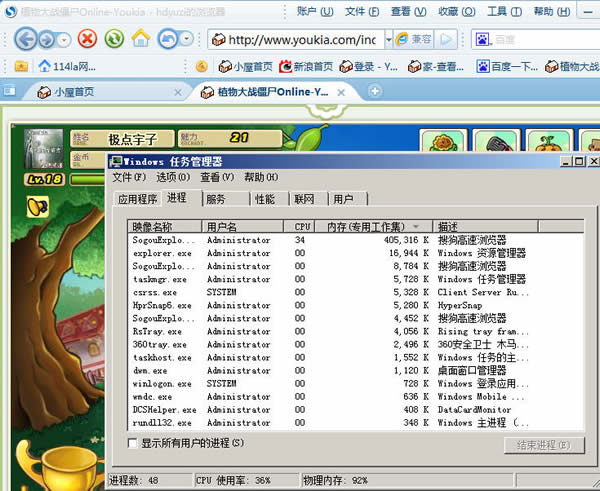Click the shovel game button

tap(497, 141)
